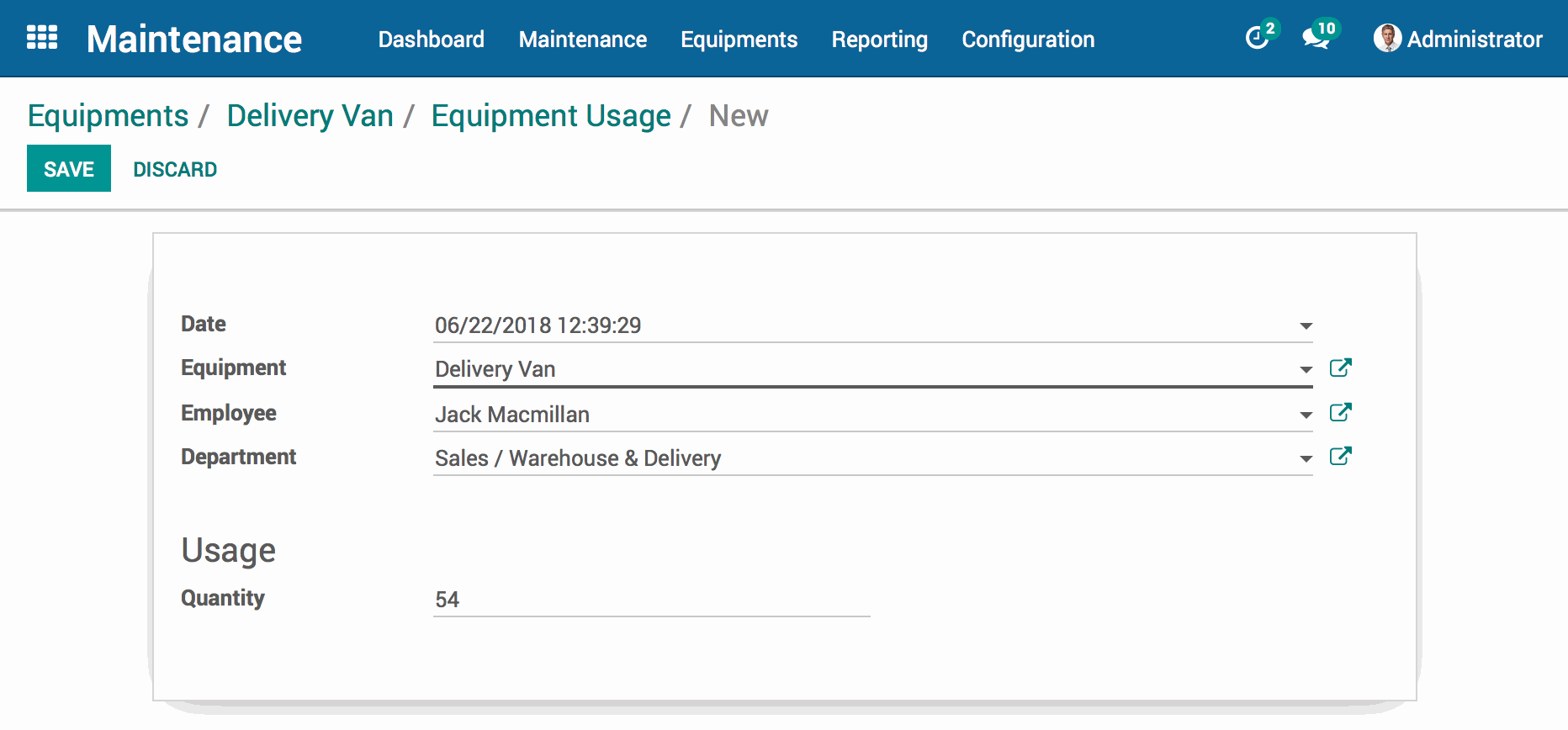Open external link for Department field
Screen dimensions: 1568x730
click(1340, 457)
